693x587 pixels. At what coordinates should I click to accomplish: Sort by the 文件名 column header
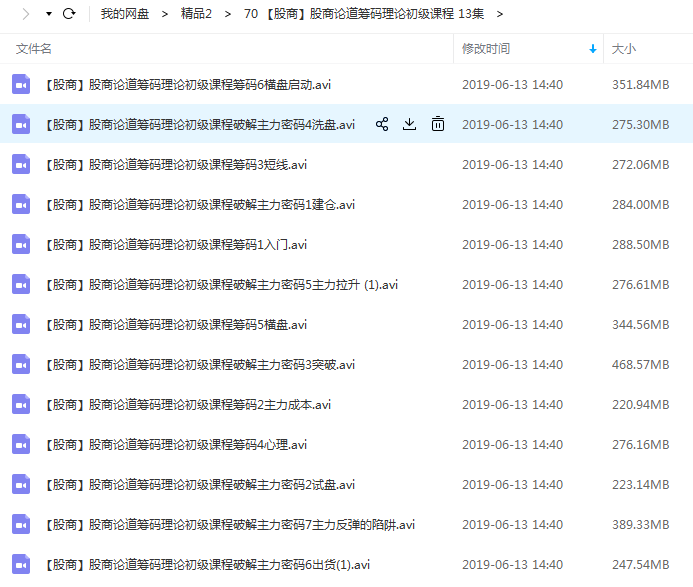(34, 49)
